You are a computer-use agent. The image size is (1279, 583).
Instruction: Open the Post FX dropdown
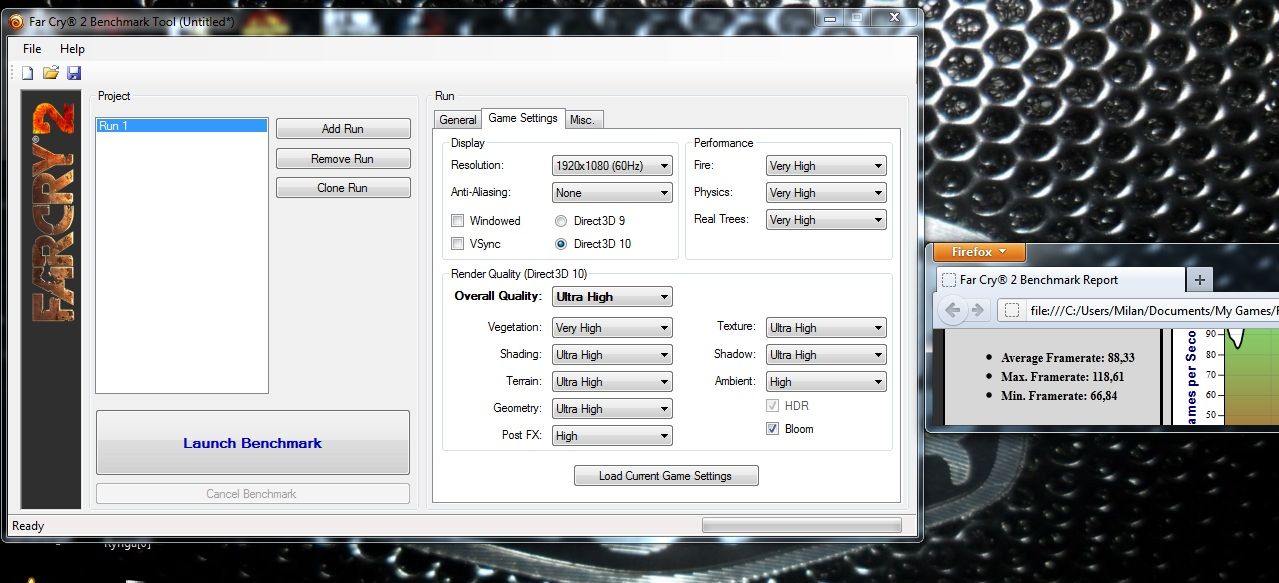point(612,436)
